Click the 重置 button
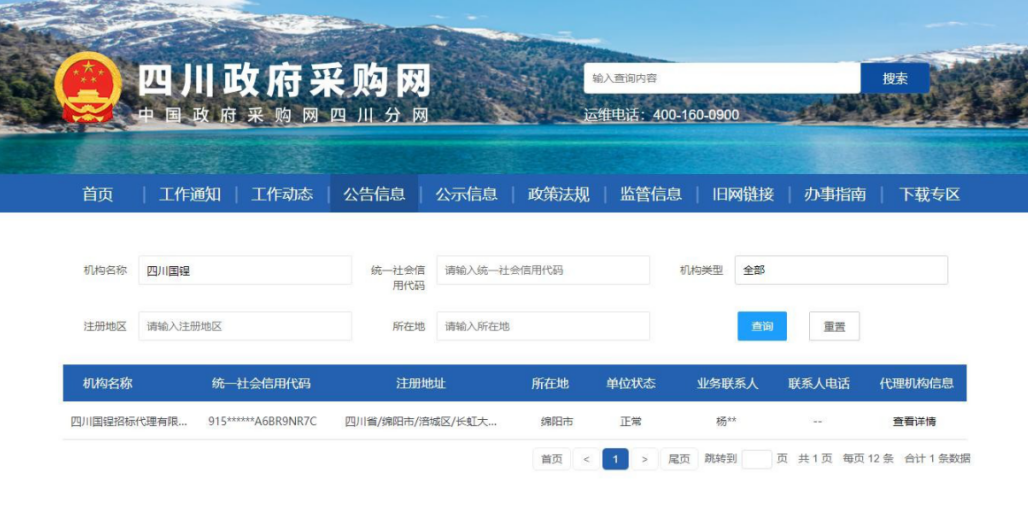 click(x=834, y=326)
